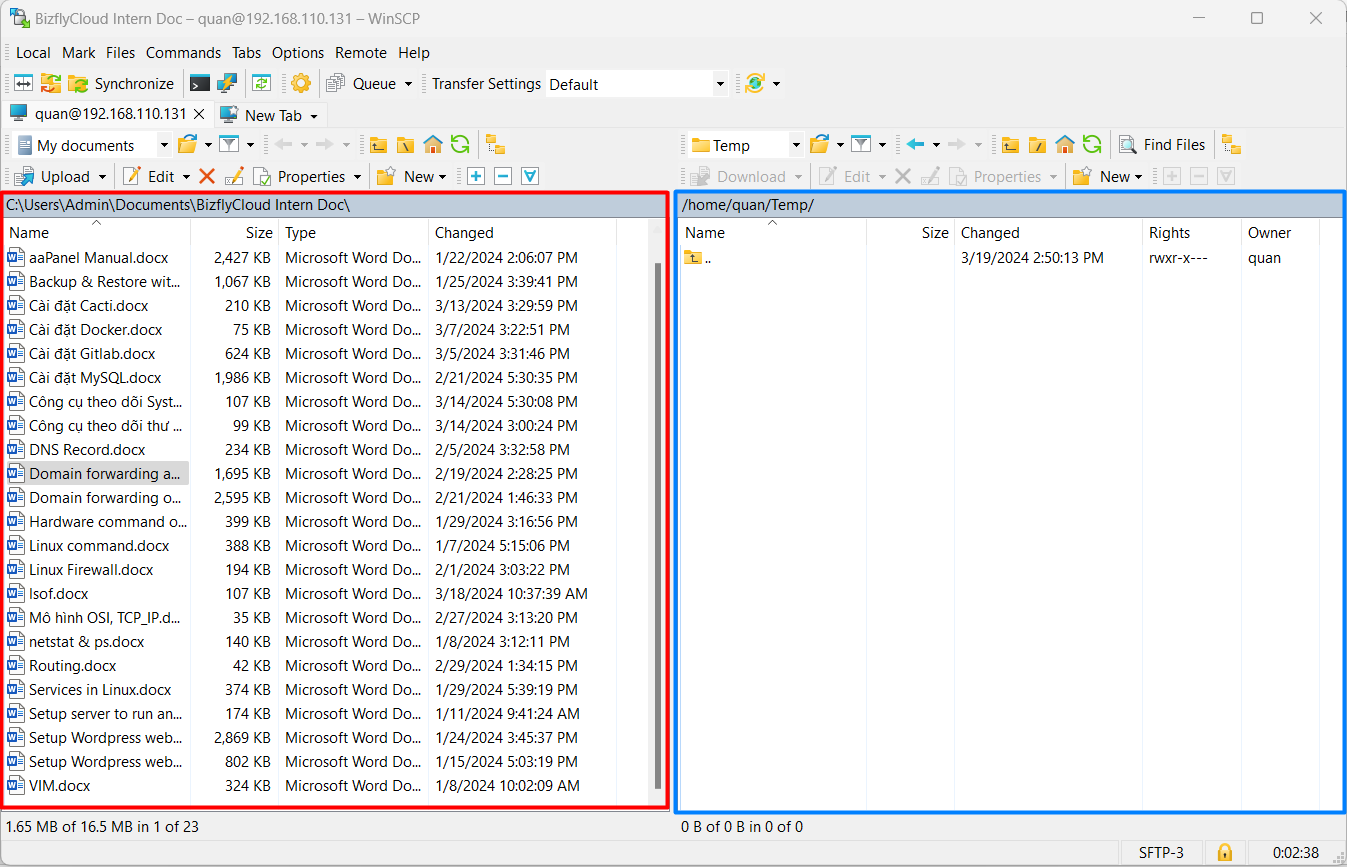Image resolution: width=1347 pixels, height=867 pixels.
Task: Open the Commands menu
Action: click(x=183, y=53)
